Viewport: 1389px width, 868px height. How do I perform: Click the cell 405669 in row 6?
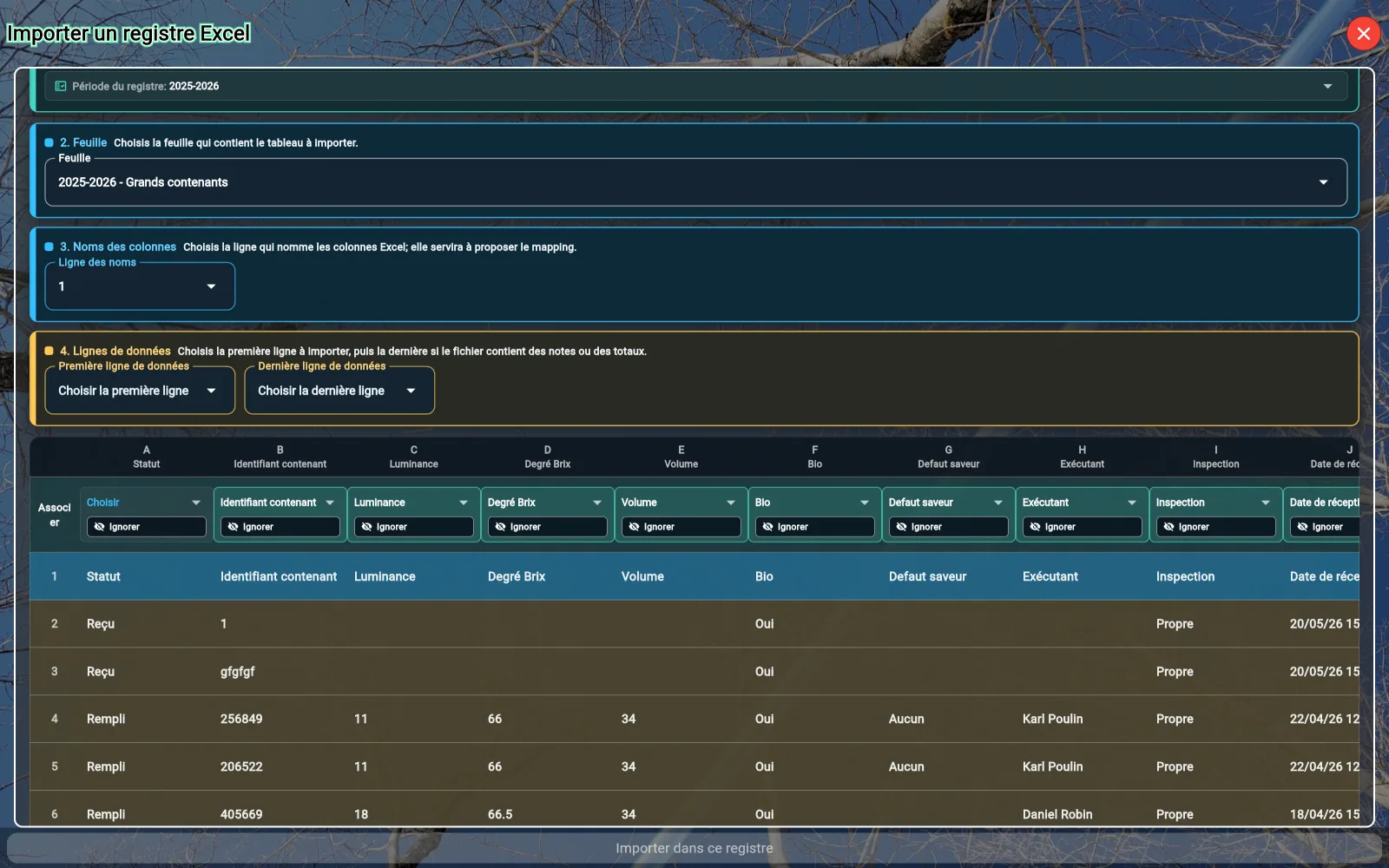point(241,814)
